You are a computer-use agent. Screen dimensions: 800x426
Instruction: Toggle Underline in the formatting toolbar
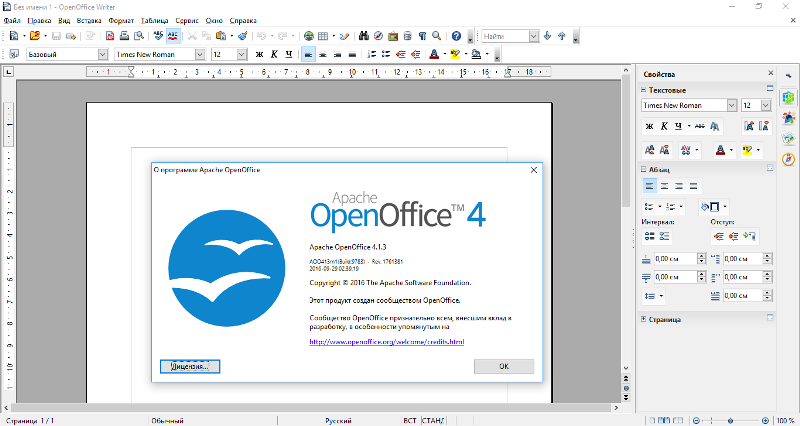point(289,54)
